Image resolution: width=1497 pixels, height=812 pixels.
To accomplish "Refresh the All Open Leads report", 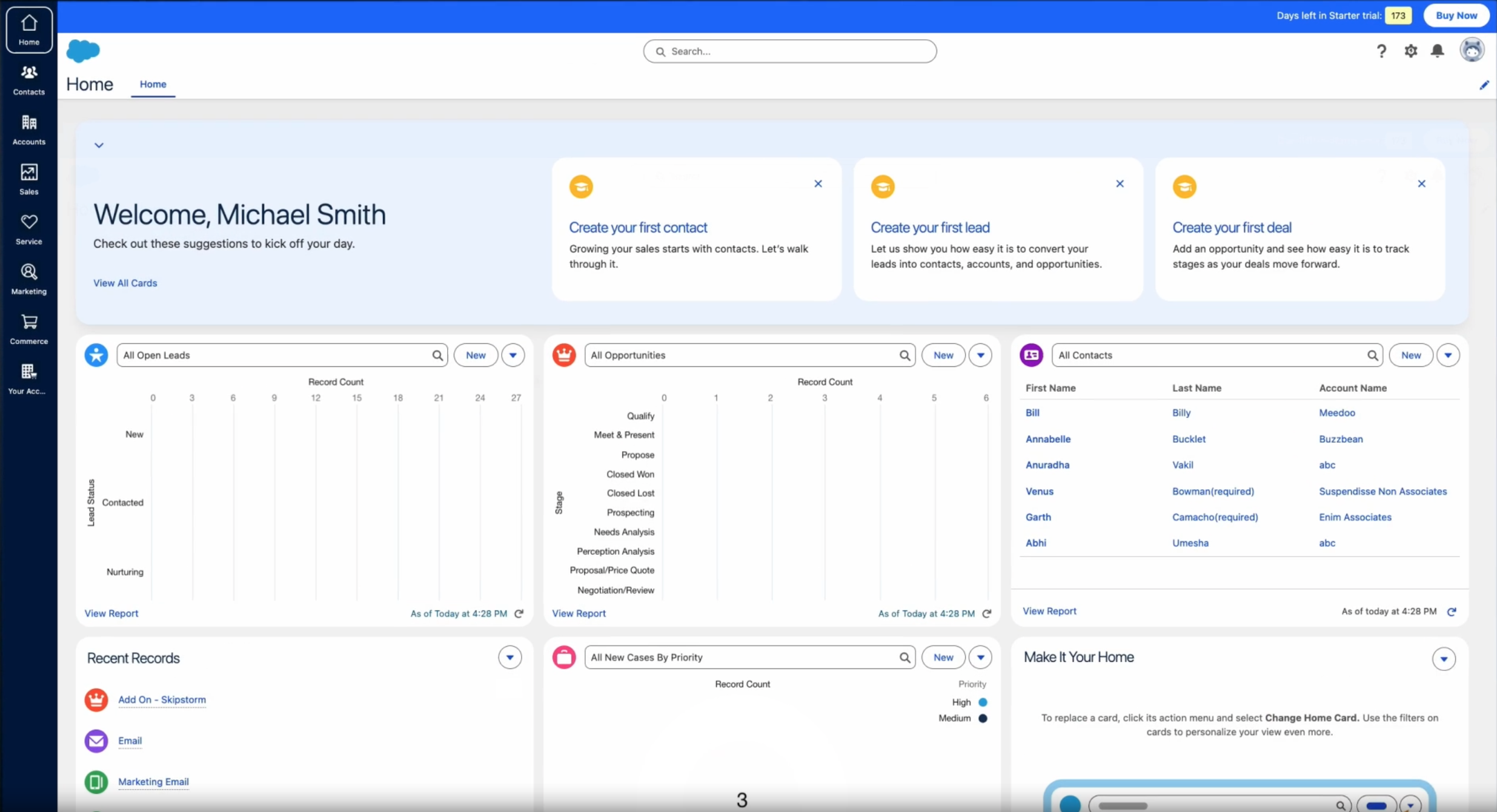I will [x=519, y=613].
